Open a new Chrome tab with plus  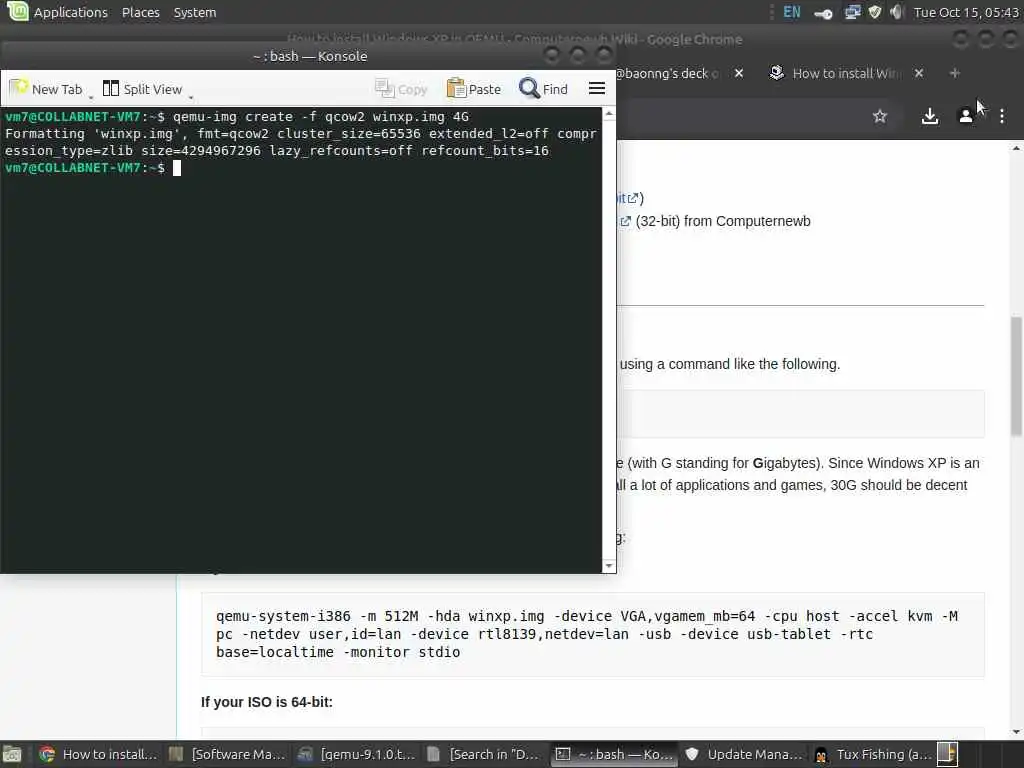955,73
